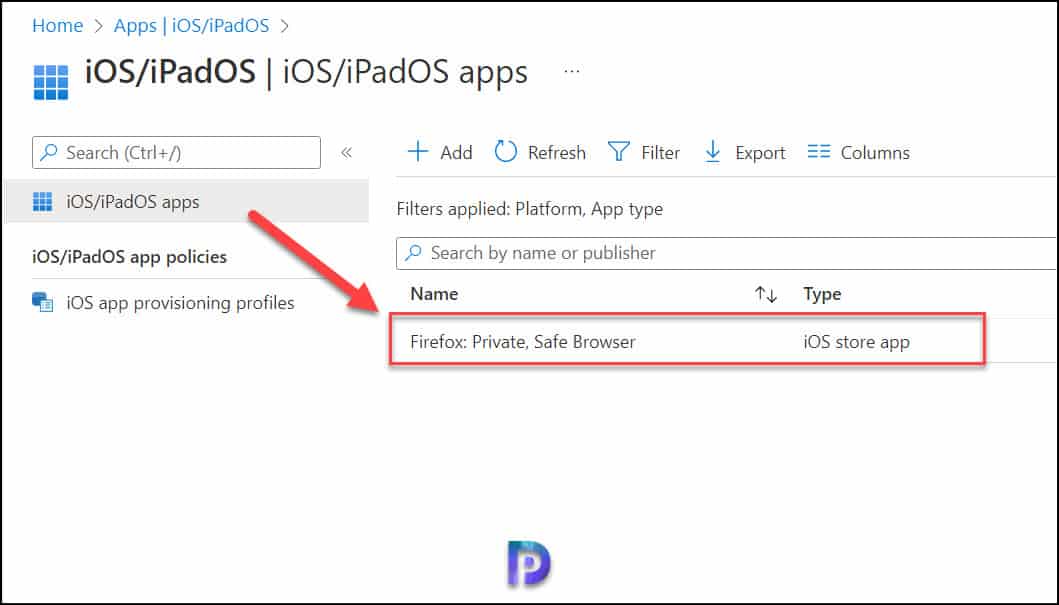Export the app list by label

tap(760, 153)
